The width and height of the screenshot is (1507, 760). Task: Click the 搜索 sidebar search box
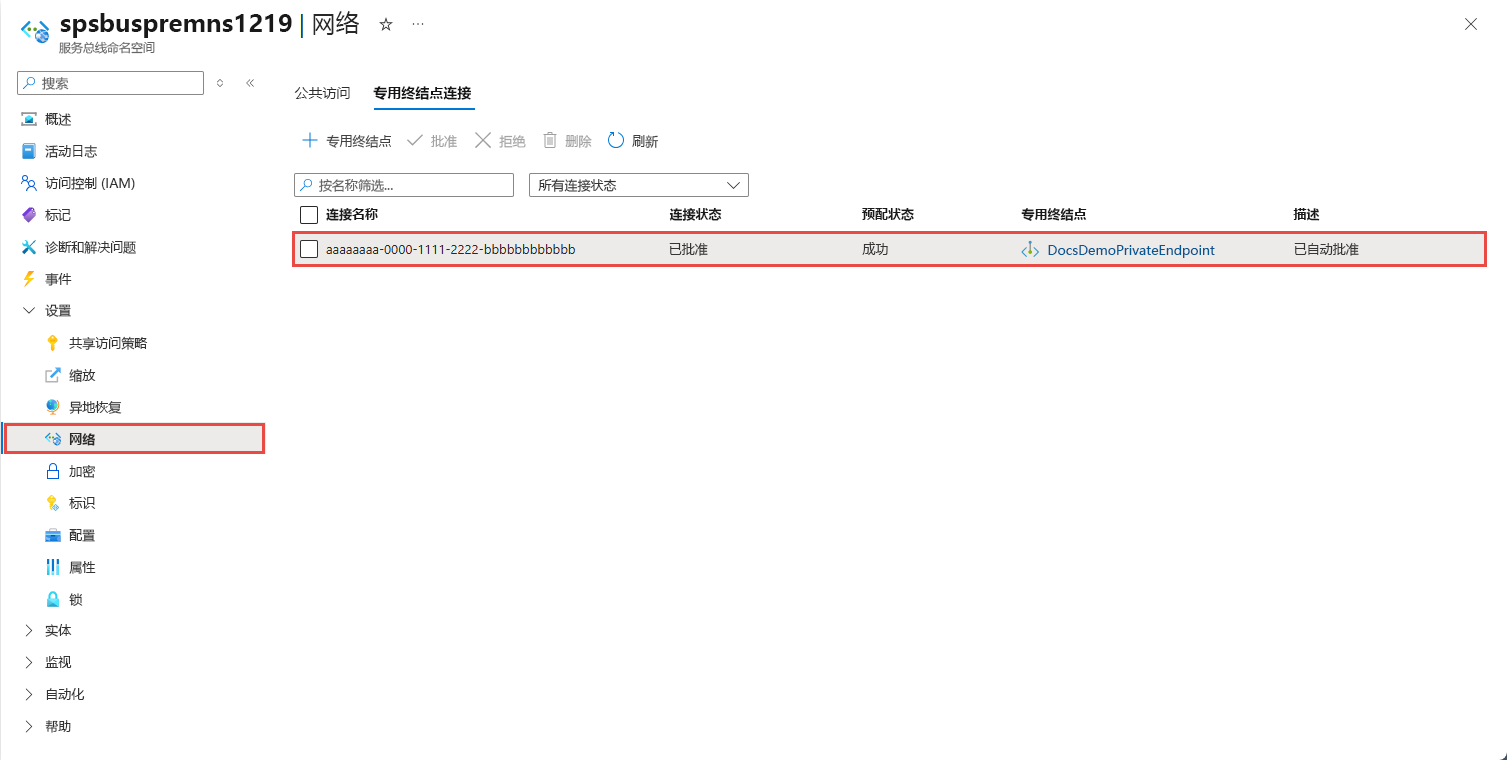[111, 83]
